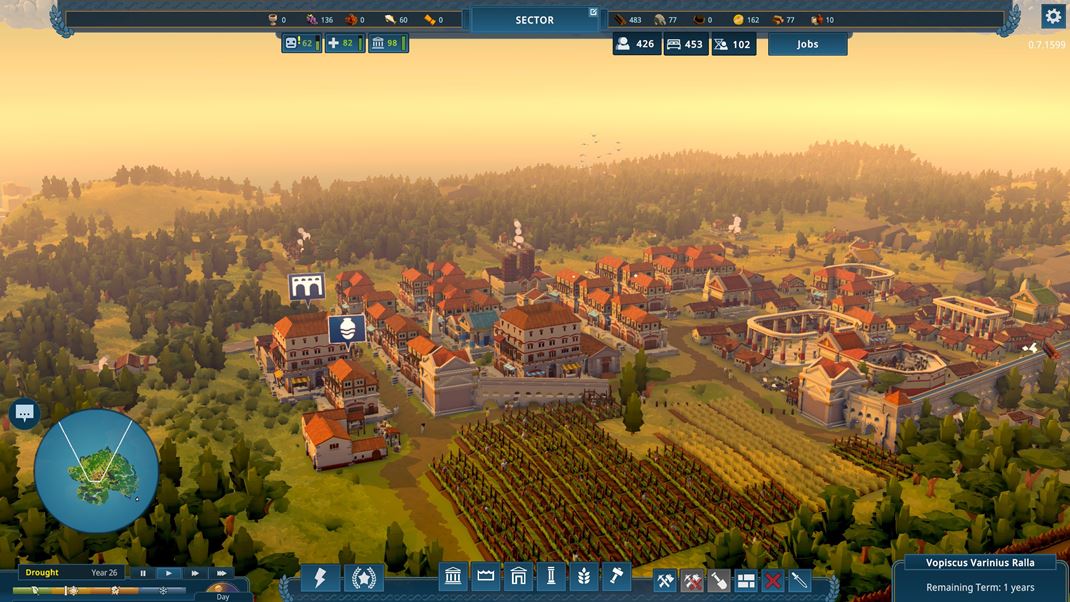Image resolution: width=1070 pixels, height=602 pixels.
Task: Select the column monument build category
Action: pos(550,577)
